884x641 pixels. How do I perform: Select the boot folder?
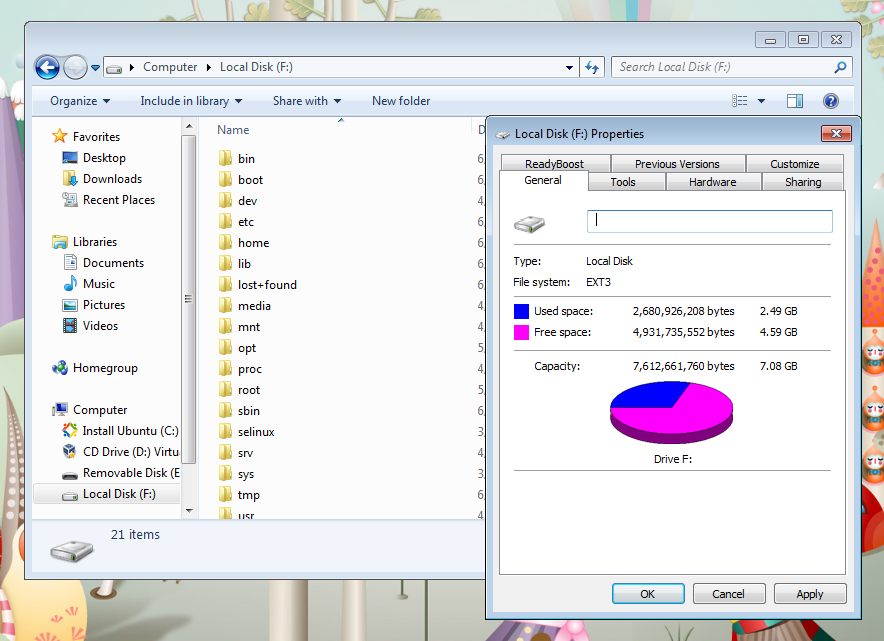(250, 180)
